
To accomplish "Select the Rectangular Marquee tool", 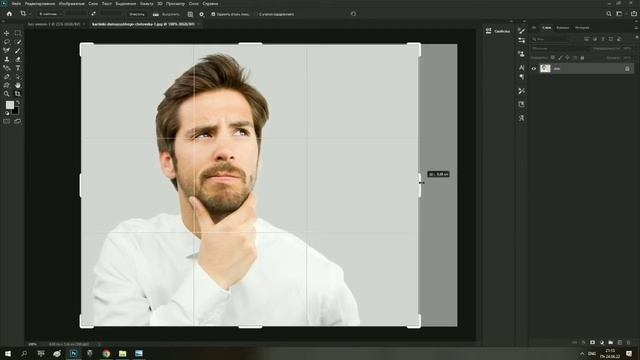I will [18, 33].
